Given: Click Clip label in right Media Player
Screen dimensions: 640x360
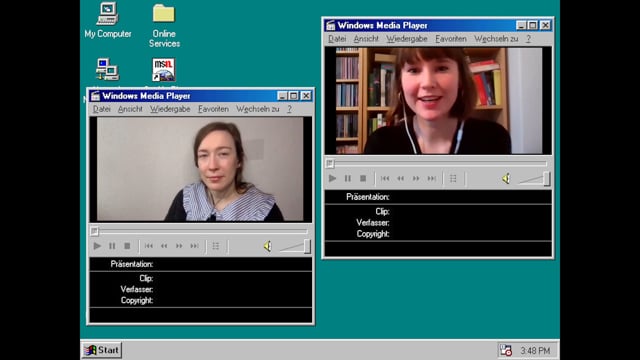Looking at the screenshot, I should [x=382, y=211].
